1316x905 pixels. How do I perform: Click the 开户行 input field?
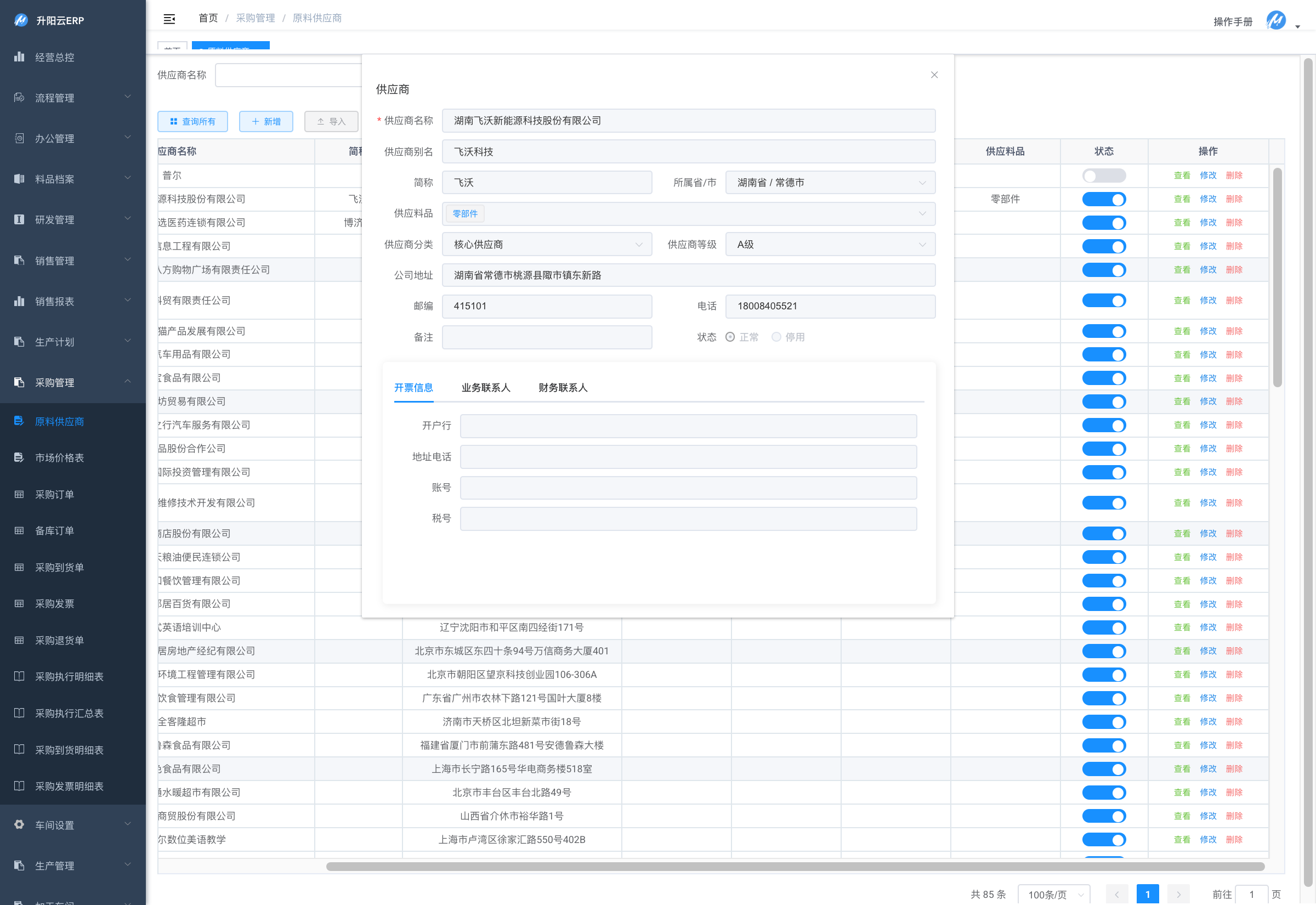[688, 426]
